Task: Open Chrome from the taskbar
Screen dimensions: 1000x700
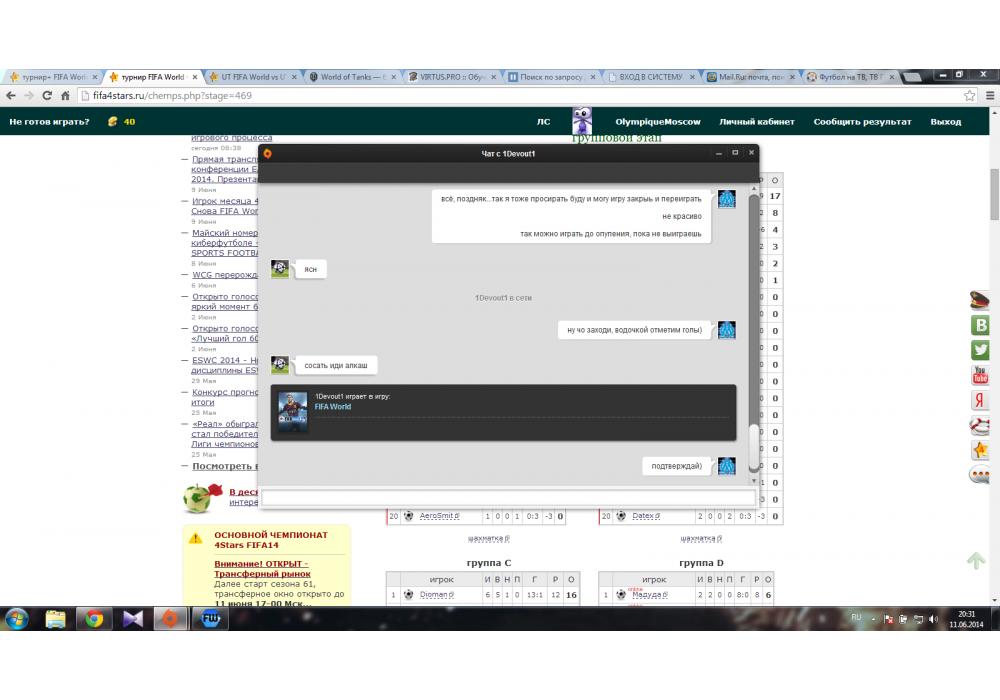Action: (x=94, y=618)
